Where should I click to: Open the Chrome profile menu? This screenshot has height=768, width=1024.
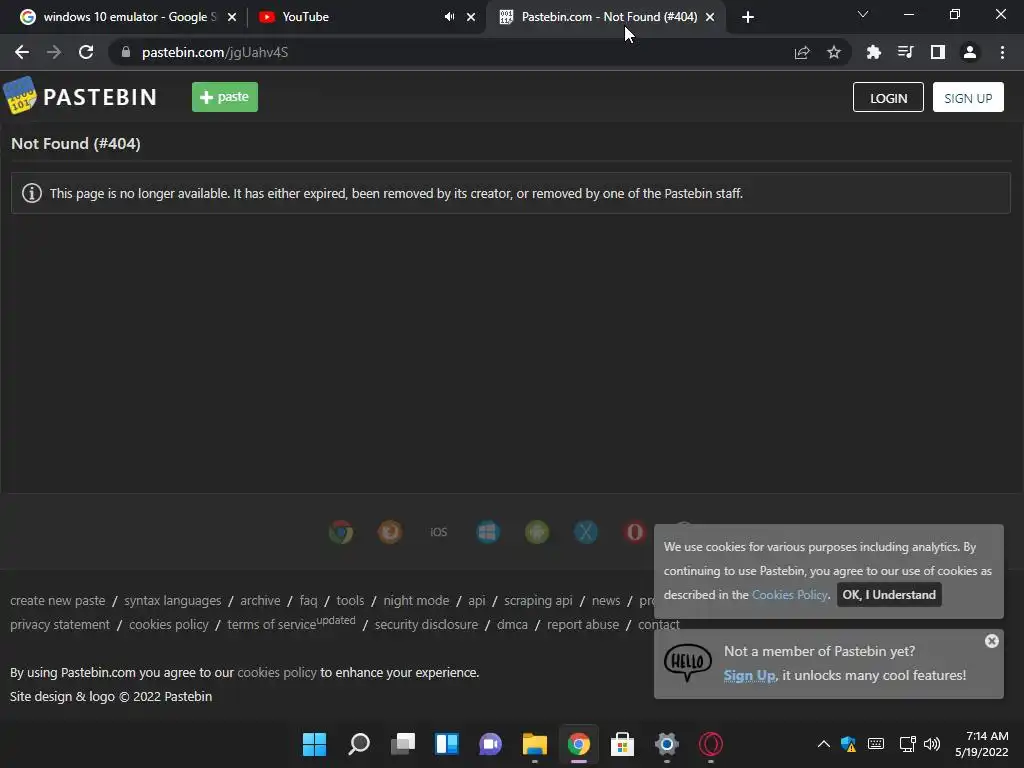point(970,52)
